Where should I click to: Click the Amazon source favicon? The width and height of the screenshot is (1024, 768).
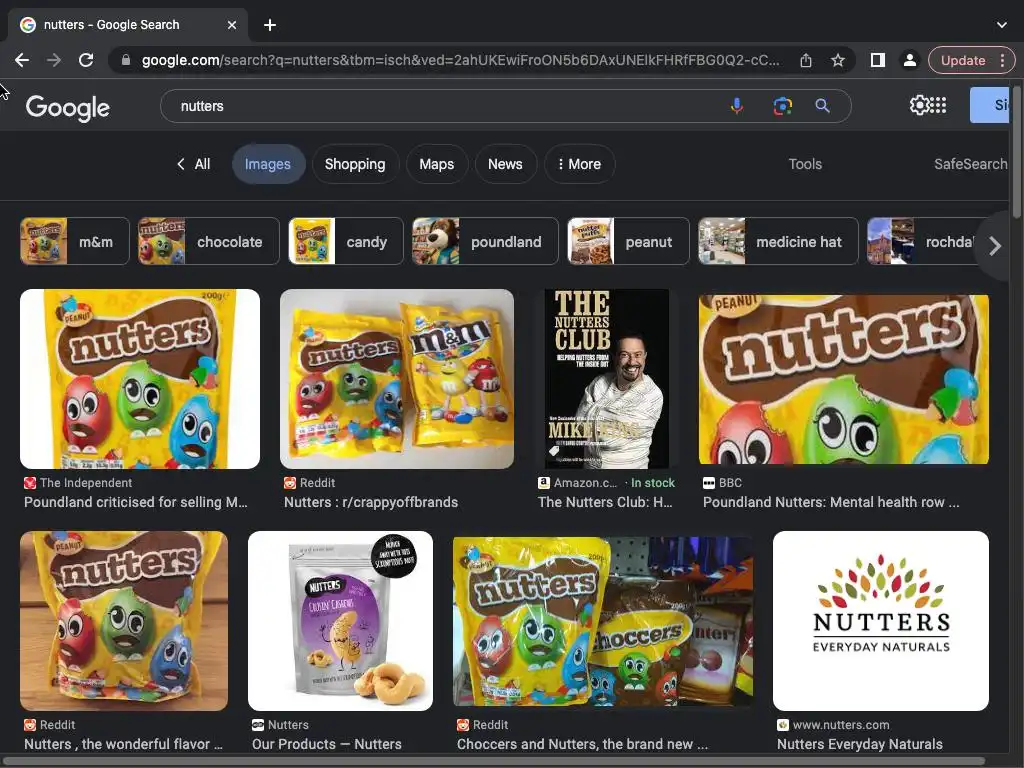click(x=543, y=483)
